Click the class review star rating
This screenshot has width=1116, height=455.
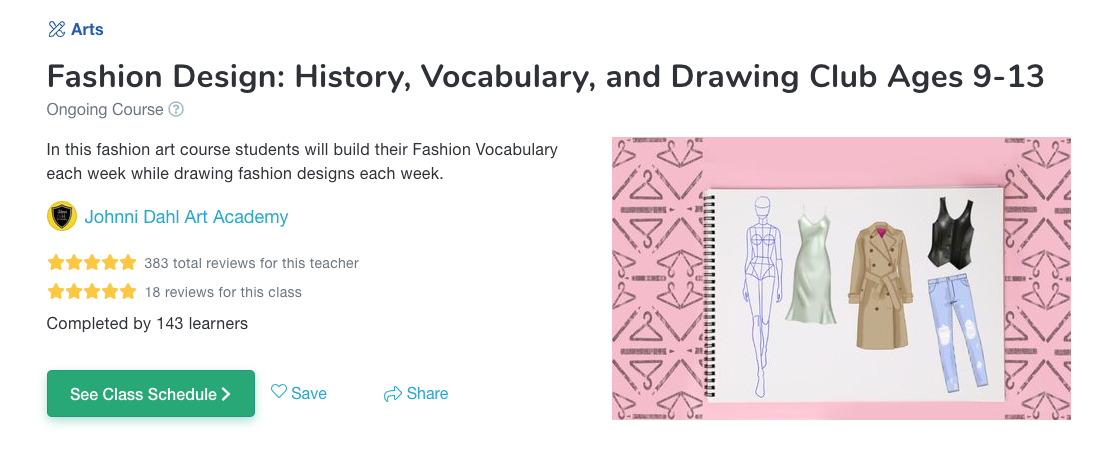(91, 292)
